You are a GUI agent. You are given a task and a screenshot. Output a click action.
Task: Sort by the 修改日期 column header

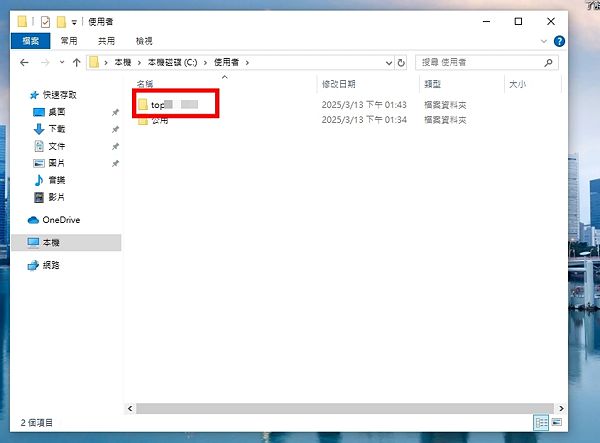pos(338,85)
